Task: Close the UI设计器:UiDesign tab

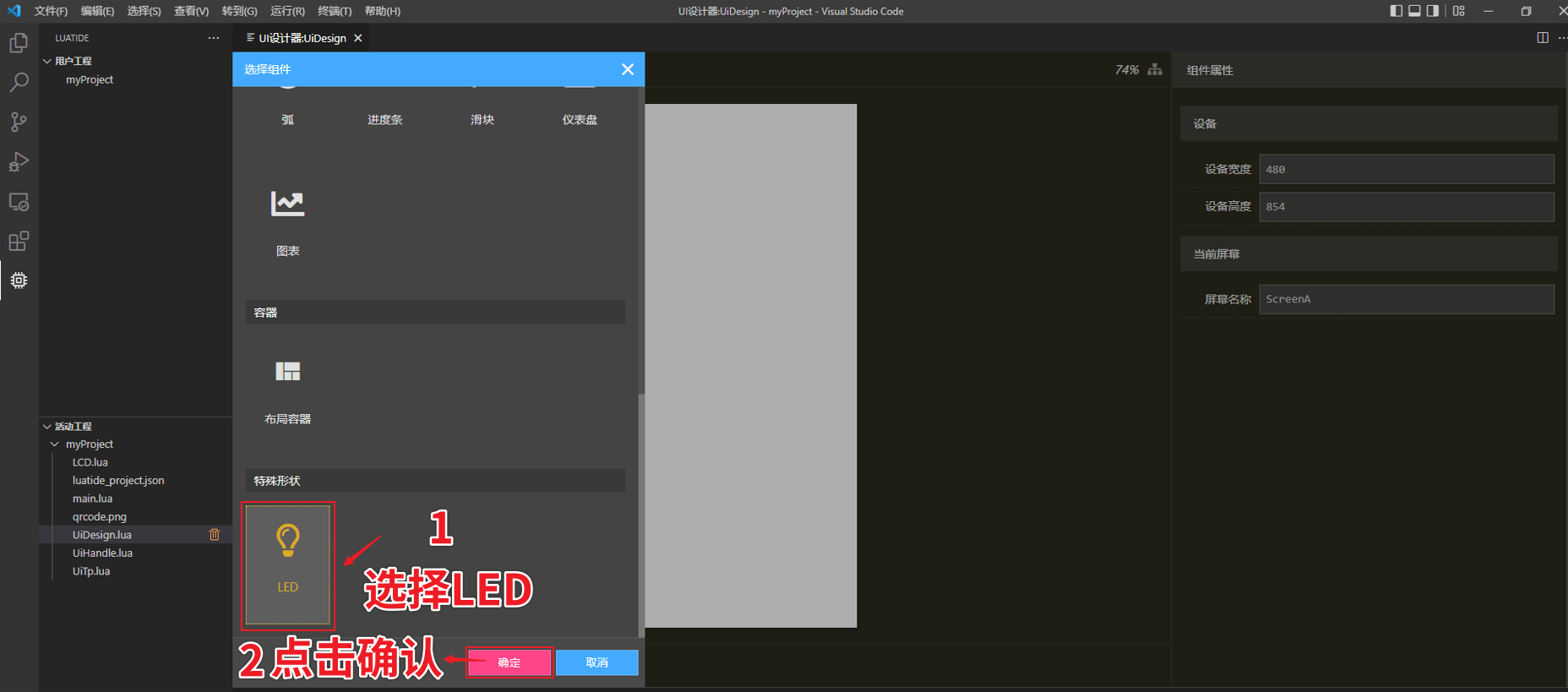Action: [x=358, y=38]
